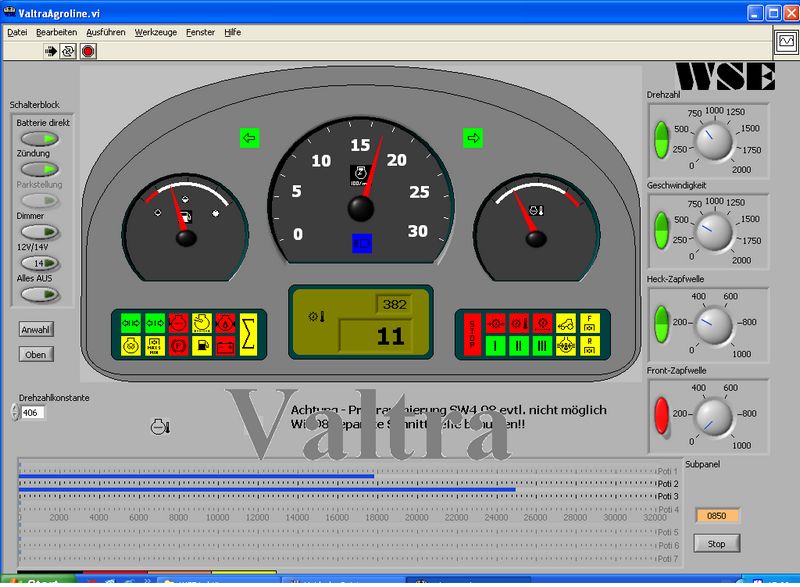Viewport: 800px width, 587px height.
Task: Click the Run Continuously toolbar icon
Action: (x=68, y=51)
